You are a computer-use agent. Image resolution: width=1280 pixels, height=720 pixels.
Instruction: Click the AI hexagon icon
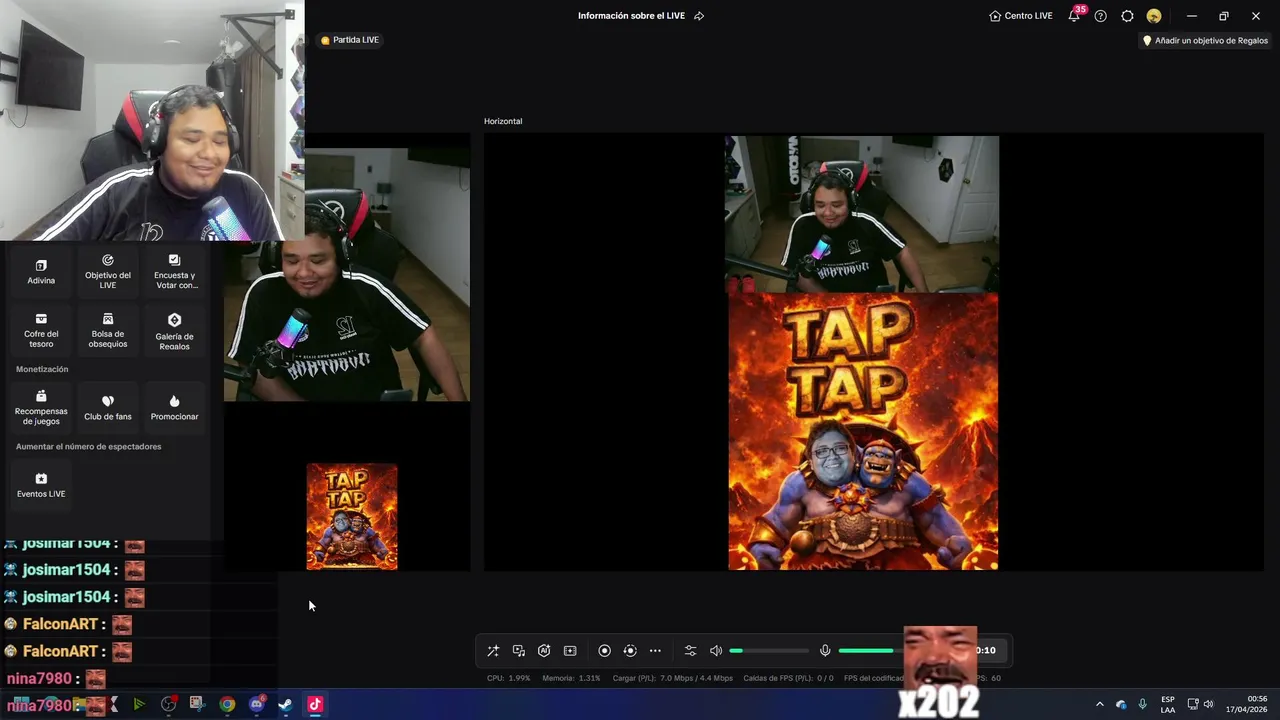coord(544,651)
